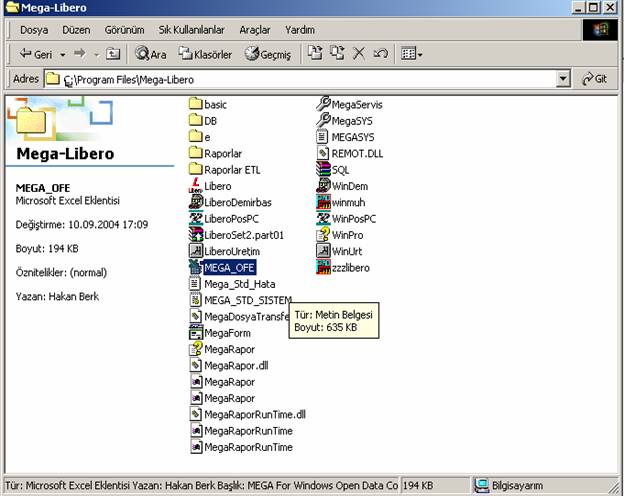This screenshot has width=624, height=496.
Task: Select the WinPosPC file
Action: coord(346,219)
